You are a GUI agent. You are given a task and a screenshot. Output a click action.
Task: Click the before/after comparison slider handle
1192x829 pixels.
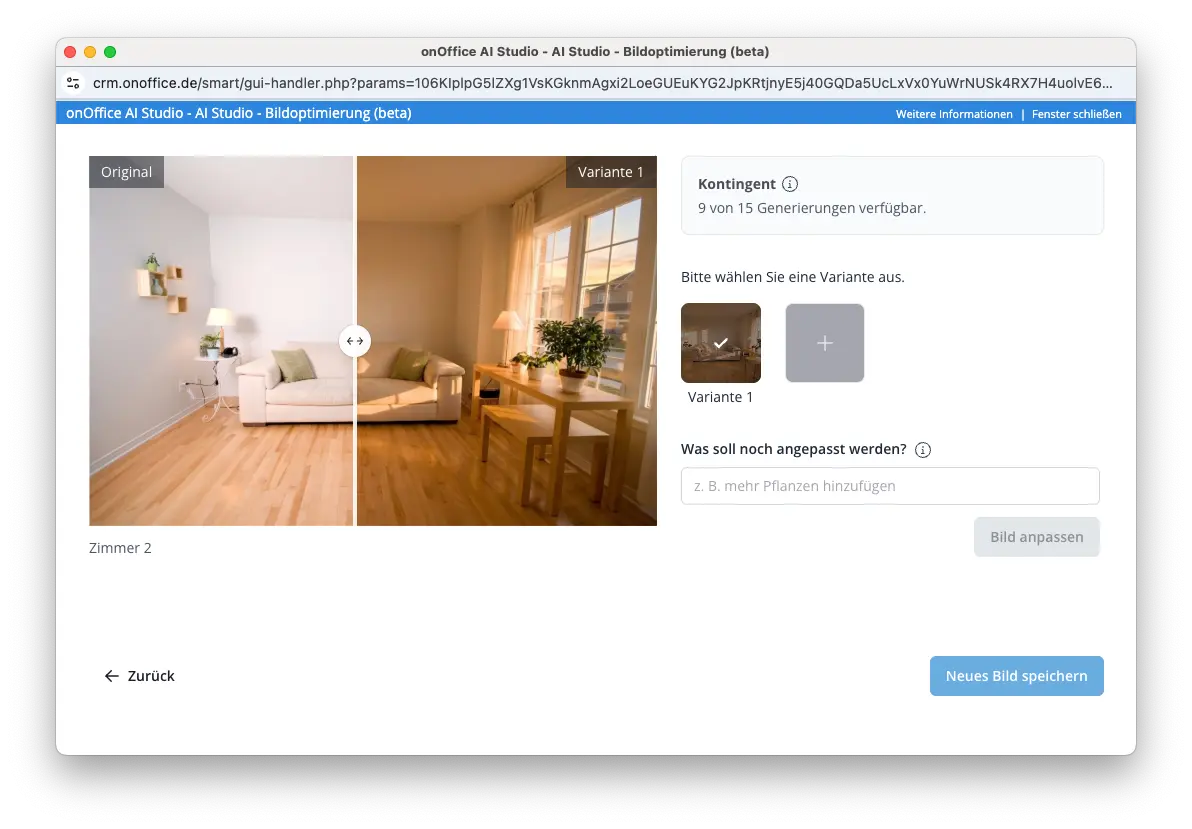tap(355, 341)
